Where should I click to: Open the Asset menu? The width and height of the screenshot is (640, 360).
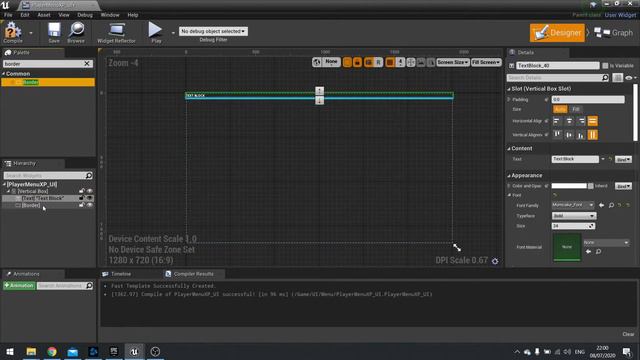pos(44,15)
